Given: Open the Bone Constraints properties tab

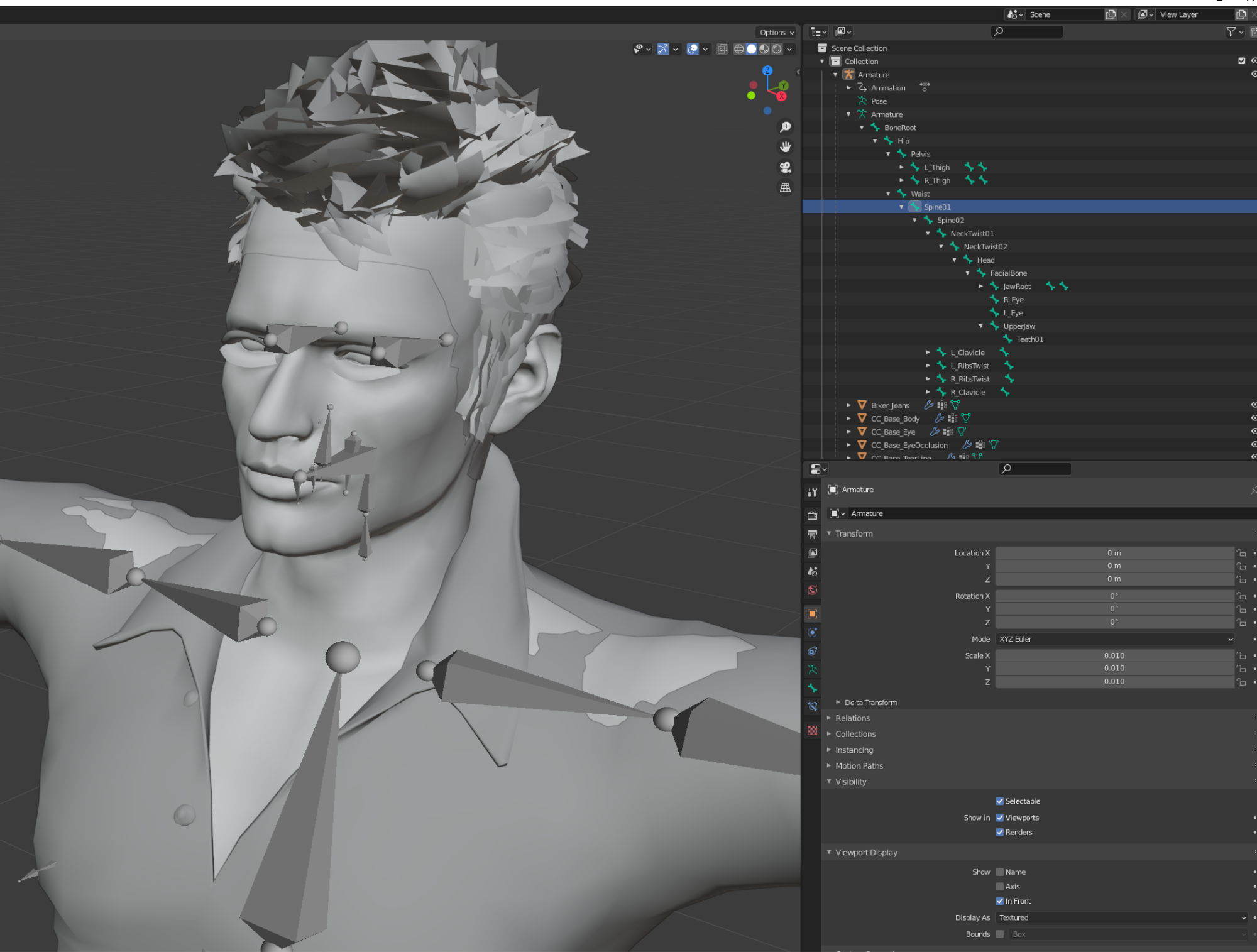Looking at the screenshot, I should (812, 707).
